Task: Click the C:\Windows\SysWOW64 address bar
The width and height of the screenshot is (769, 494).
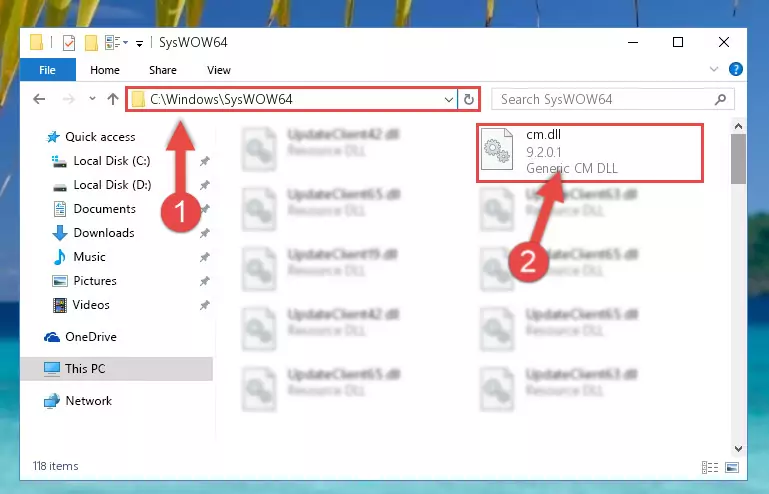Action: pyautogui.click(x=292, y=100)
